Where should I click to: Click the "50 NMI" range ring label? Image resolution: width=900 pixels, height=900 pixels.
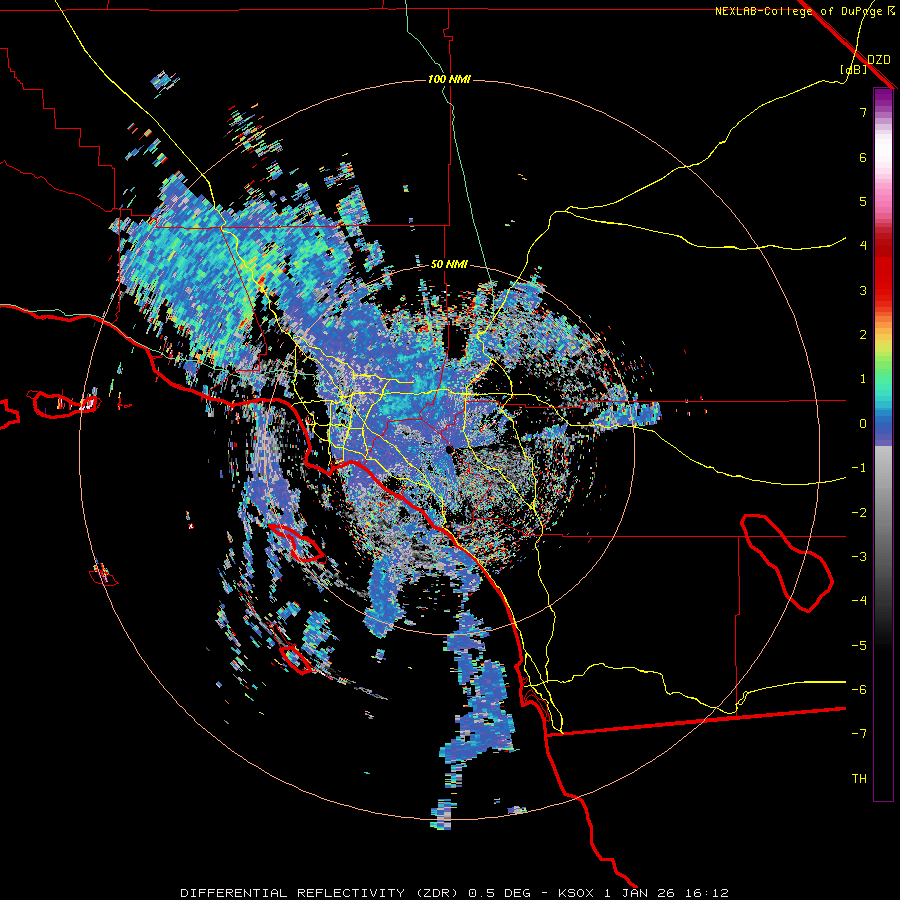pyautogui.click(x=449, y=265)
